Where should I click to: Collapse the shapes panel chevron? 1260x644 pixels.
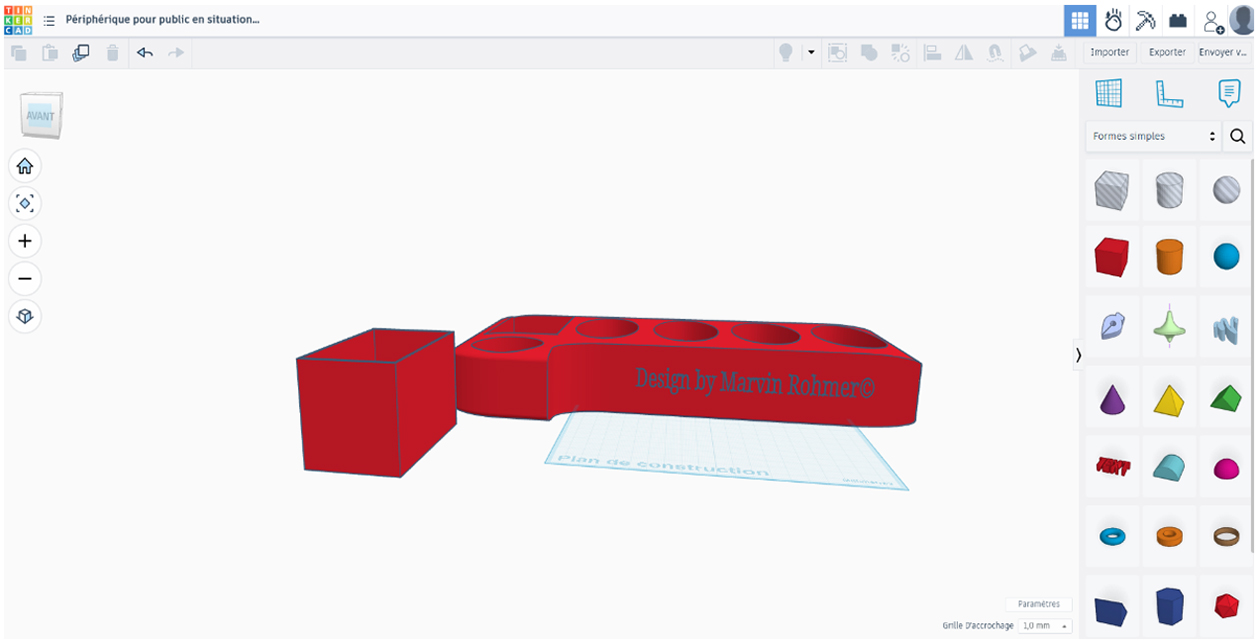pyautogui.click(x=1078, y=355)
